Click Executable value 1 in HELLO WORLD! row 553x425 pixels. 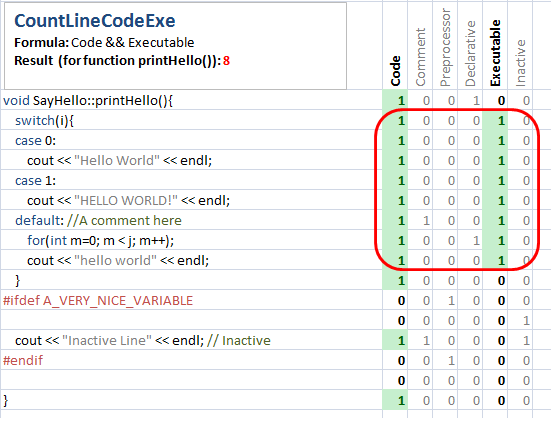(x=501, y=201)
